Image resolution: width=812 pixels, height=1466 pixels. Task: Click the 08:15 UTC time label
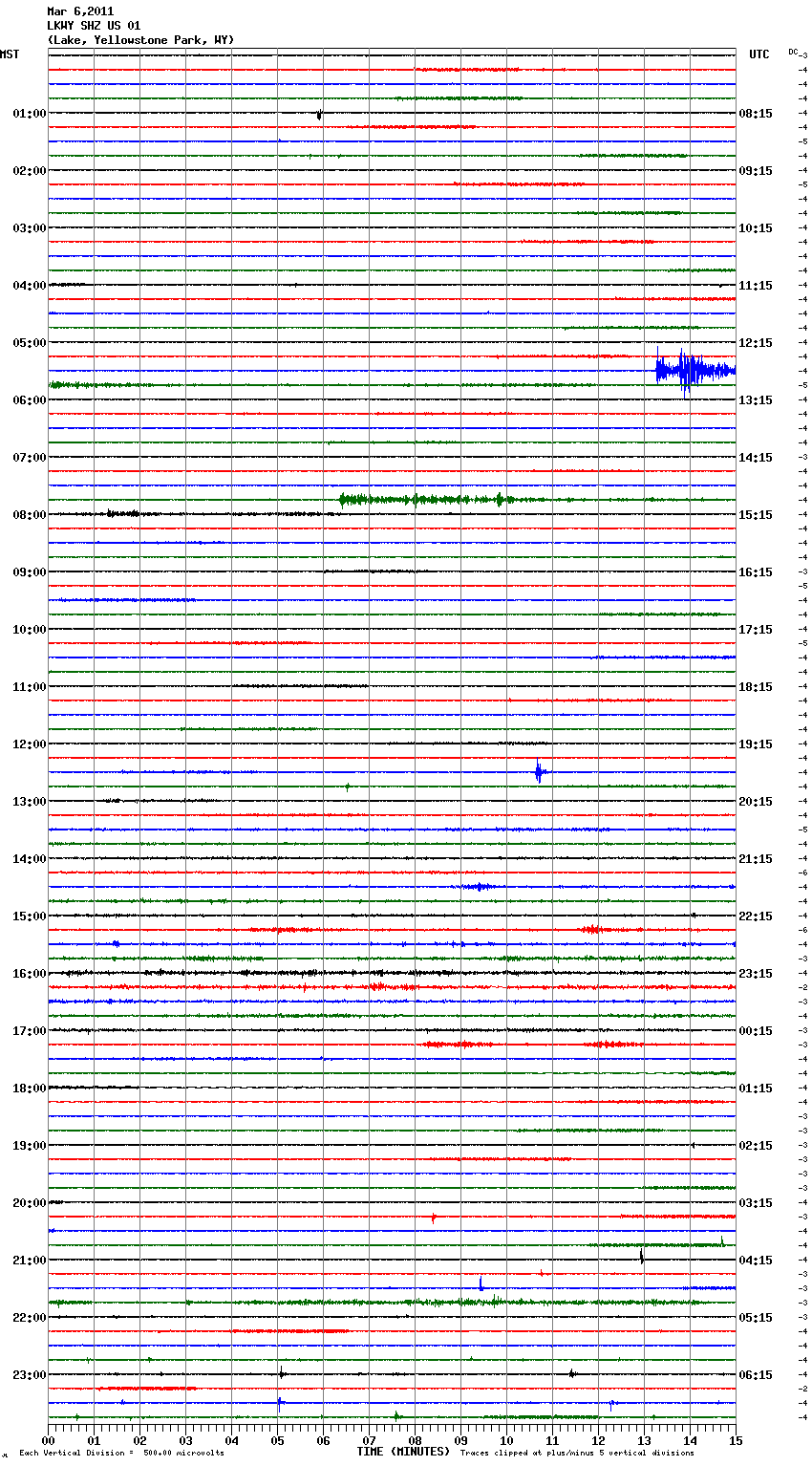(x=756, y=114)
